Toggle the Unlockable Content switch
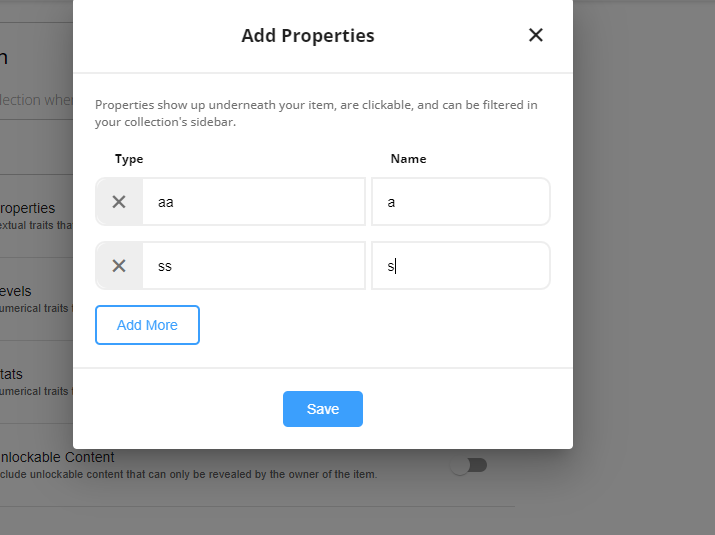Image resolution: width=715 pixels, height=535 pixels. tap(469, 466)
